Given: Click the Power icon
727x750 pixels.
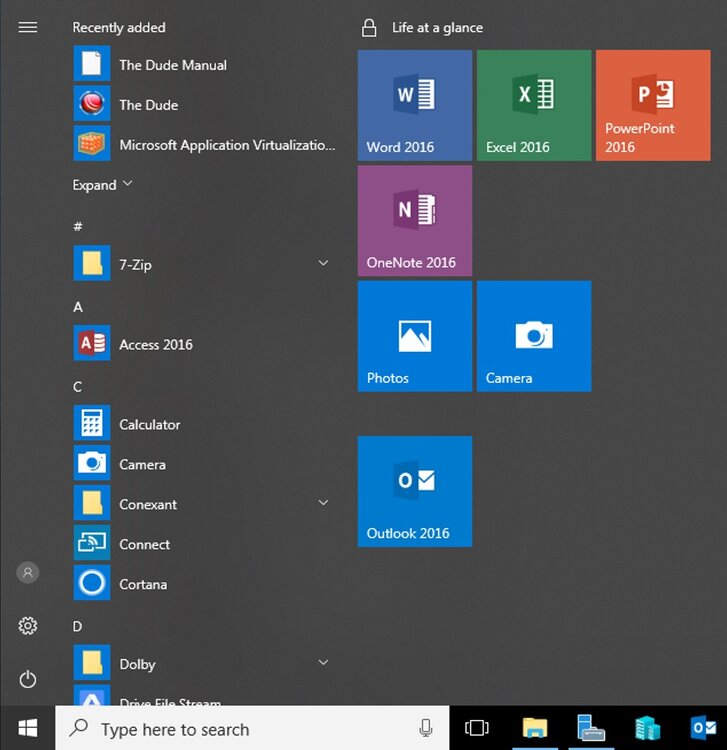Looking at the screenshot, I should tap(28, 679).
